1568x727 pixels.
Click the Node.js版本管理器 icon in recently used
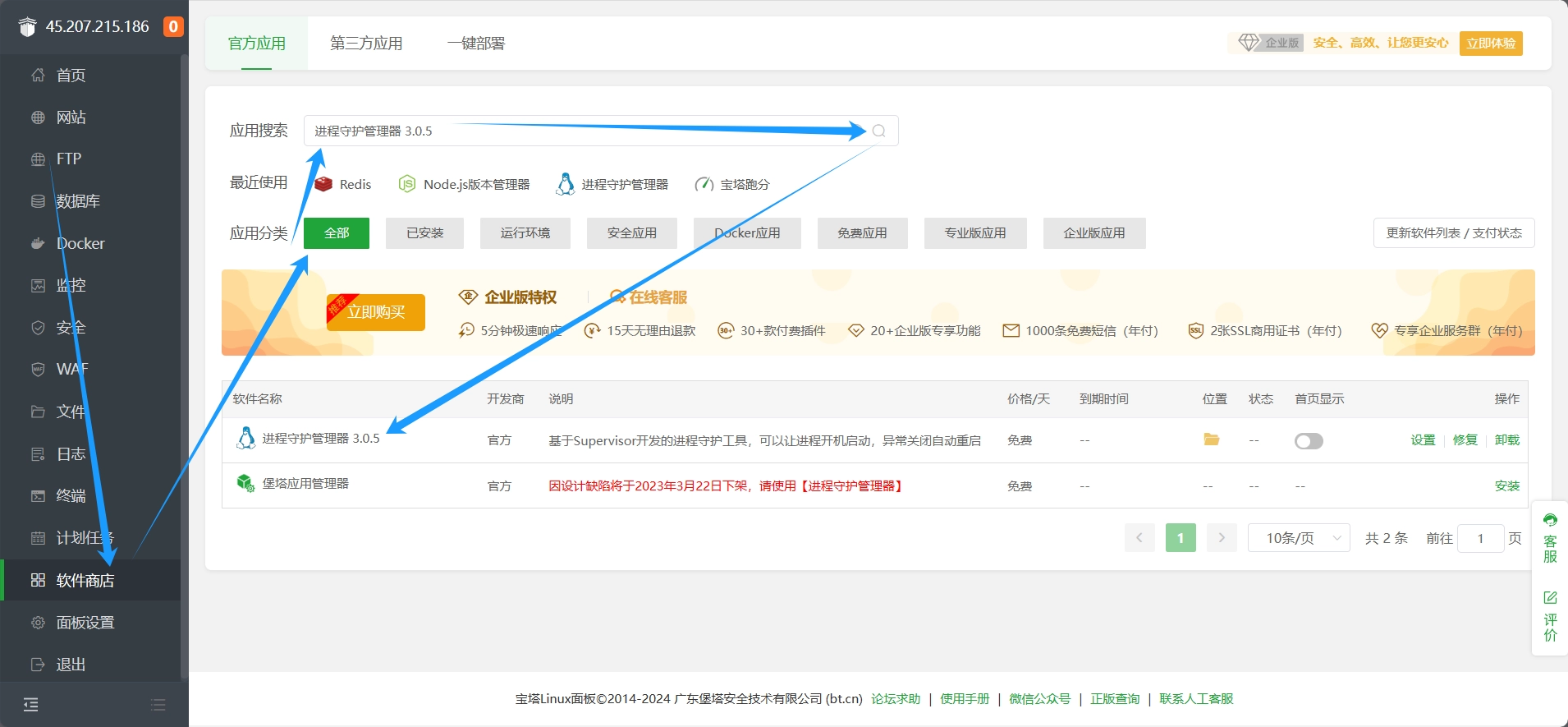pos(406,184)
